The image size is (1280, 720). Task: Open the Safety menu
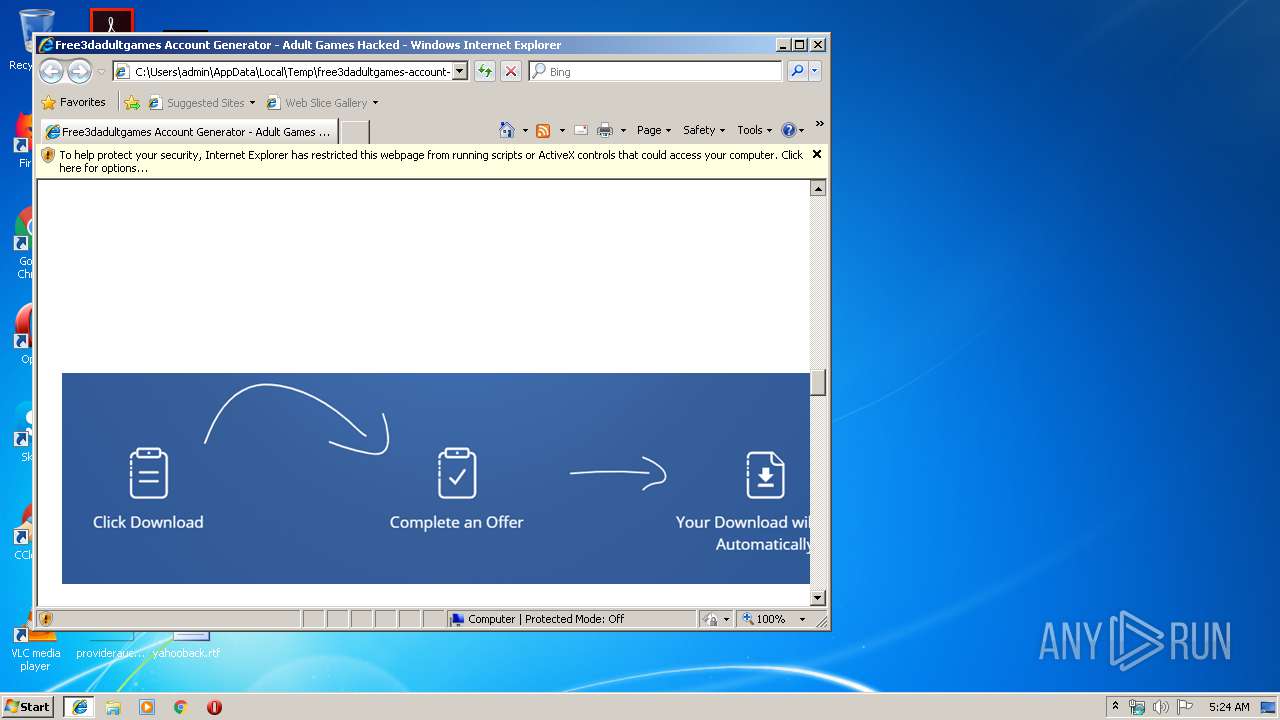pyautogui.click(x=704, y=130)
